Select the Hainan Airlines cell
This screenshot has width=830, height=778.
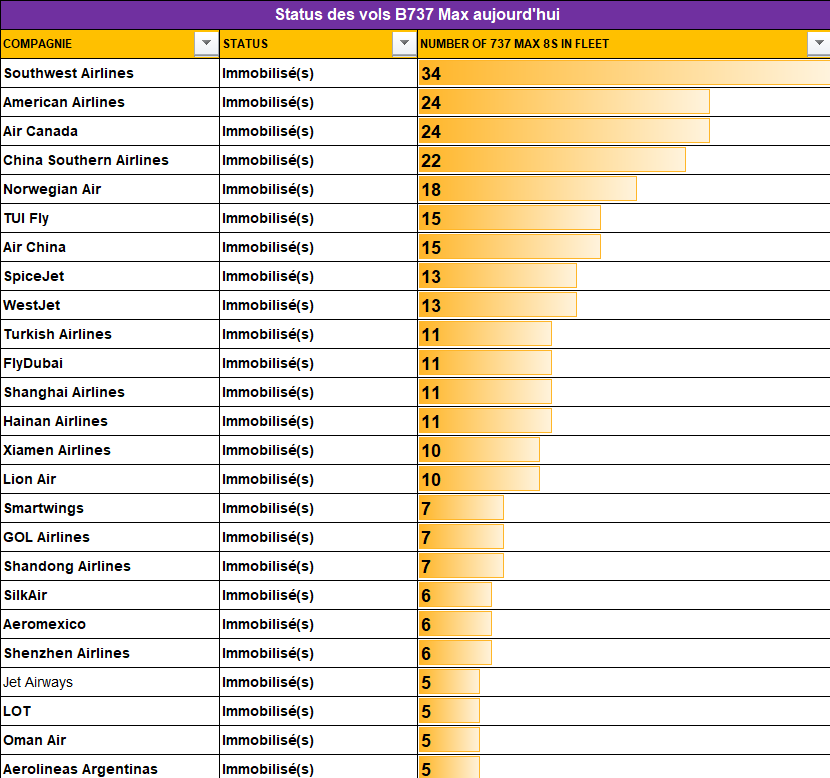(x=110, y=421)
